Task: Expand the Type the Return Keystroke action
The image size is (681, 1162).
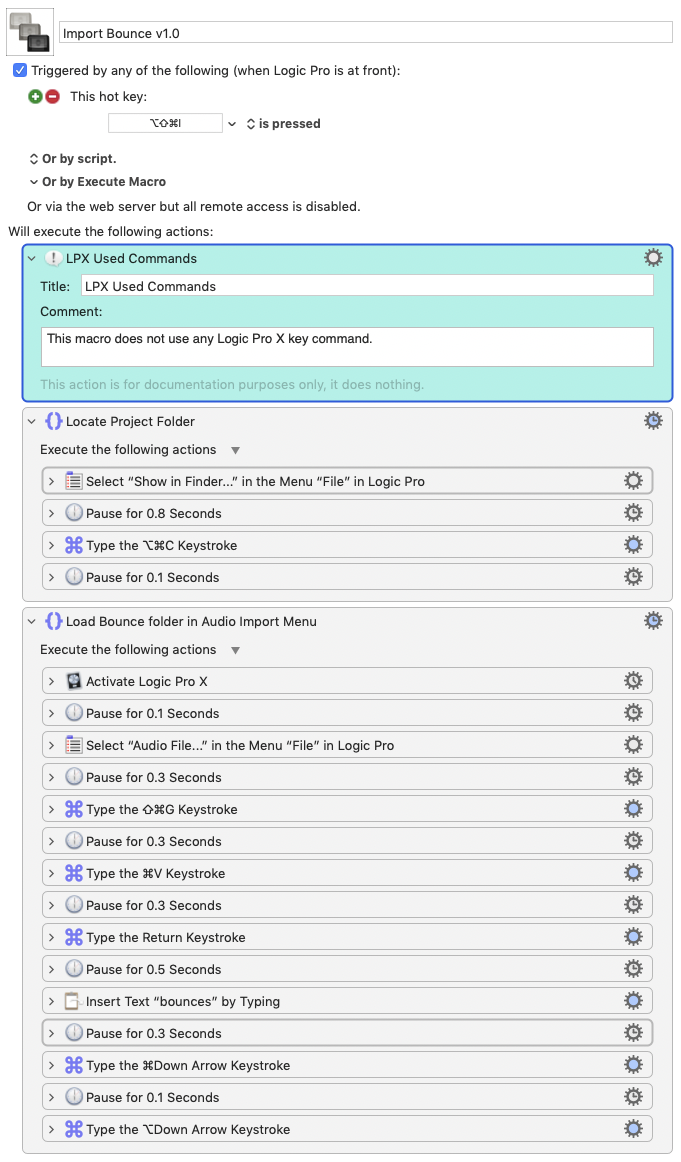Action: click(x=51, y=937)
